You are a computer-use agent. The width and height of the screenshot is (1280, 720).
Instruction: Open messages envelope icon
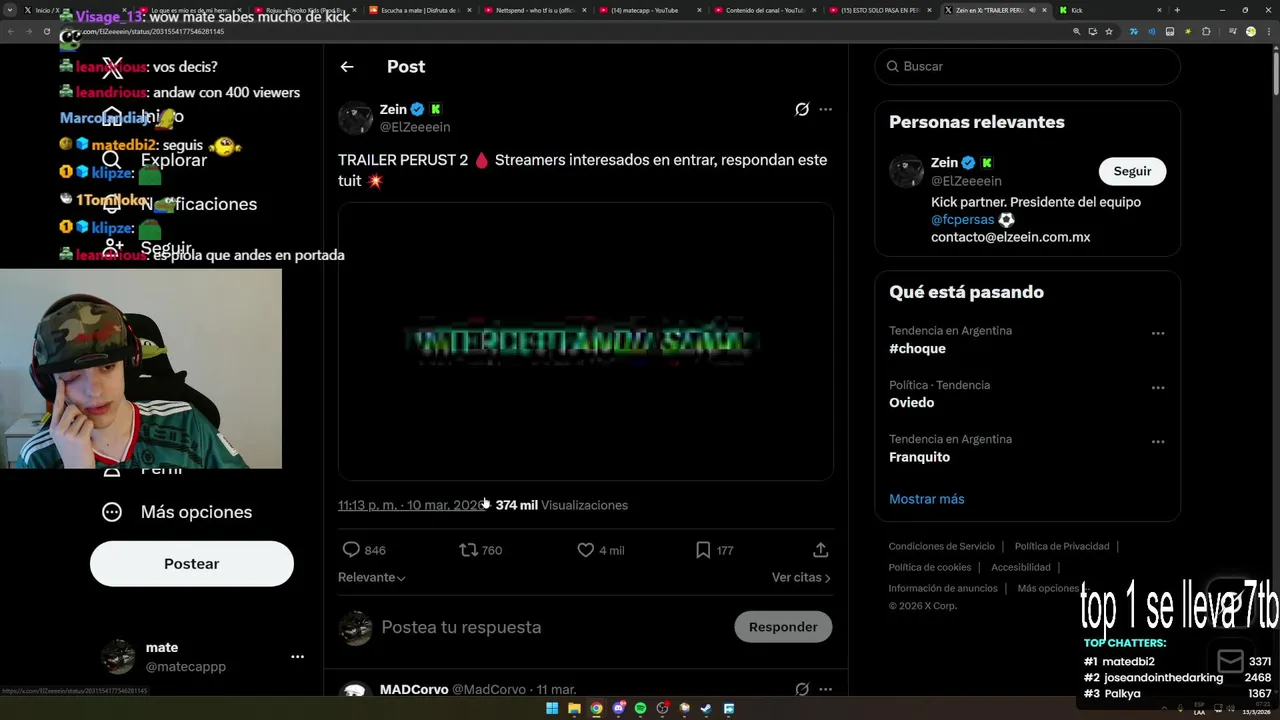1230,661
